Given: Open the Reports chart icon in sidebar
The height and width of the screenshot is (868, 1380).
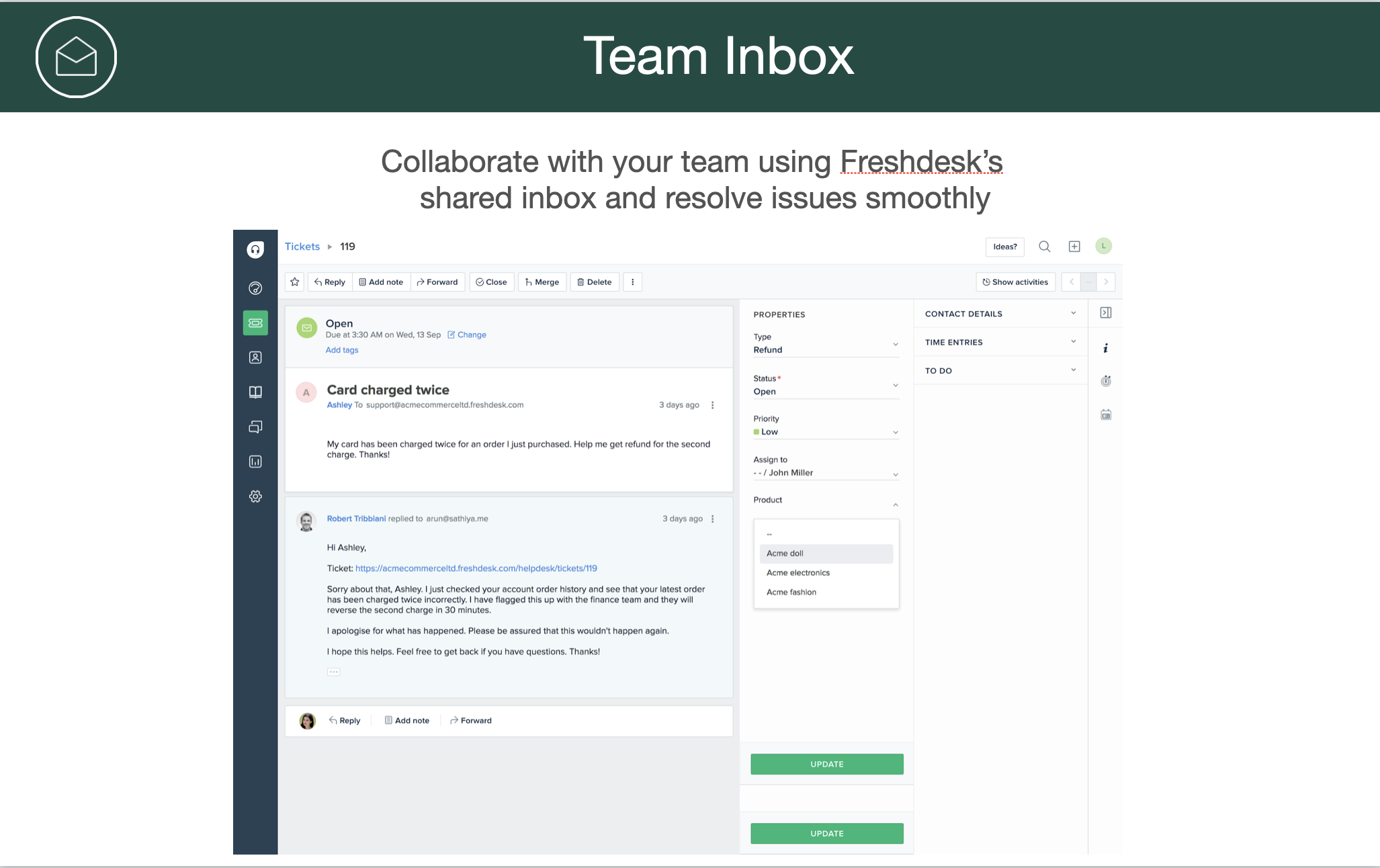Looking at the screenshot, I should pos(255,462).
